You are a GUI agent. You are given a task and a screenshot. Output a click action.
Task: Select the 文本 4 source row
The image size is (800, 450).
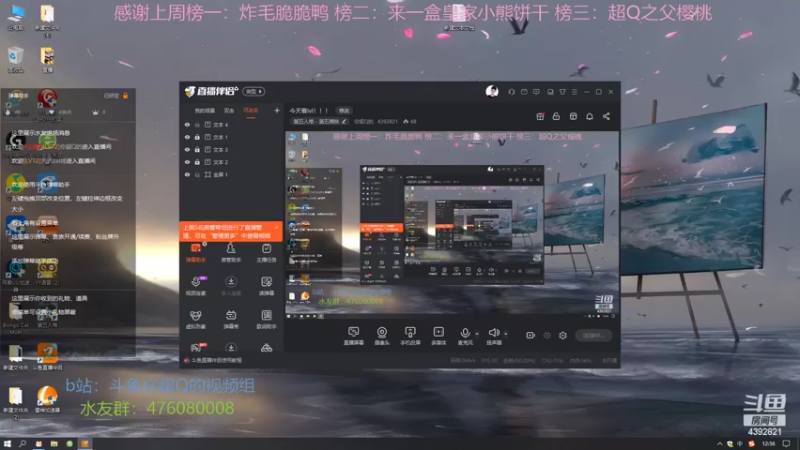click(231, 124)
